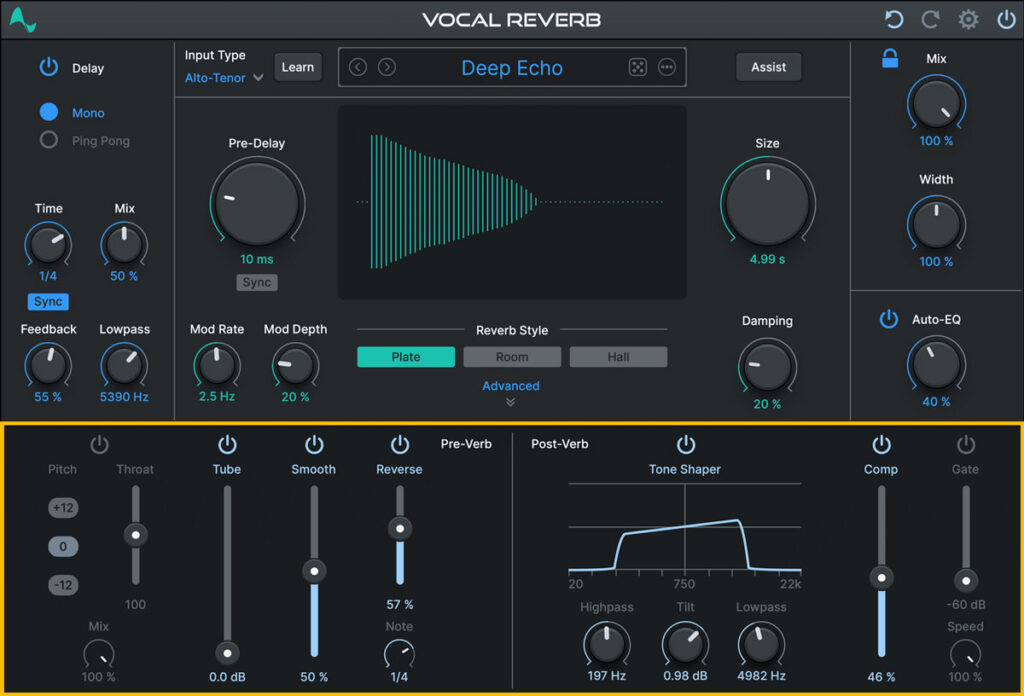Click the Gate slider handle
Screen dimensions: 1024x696
pos(966,580)
